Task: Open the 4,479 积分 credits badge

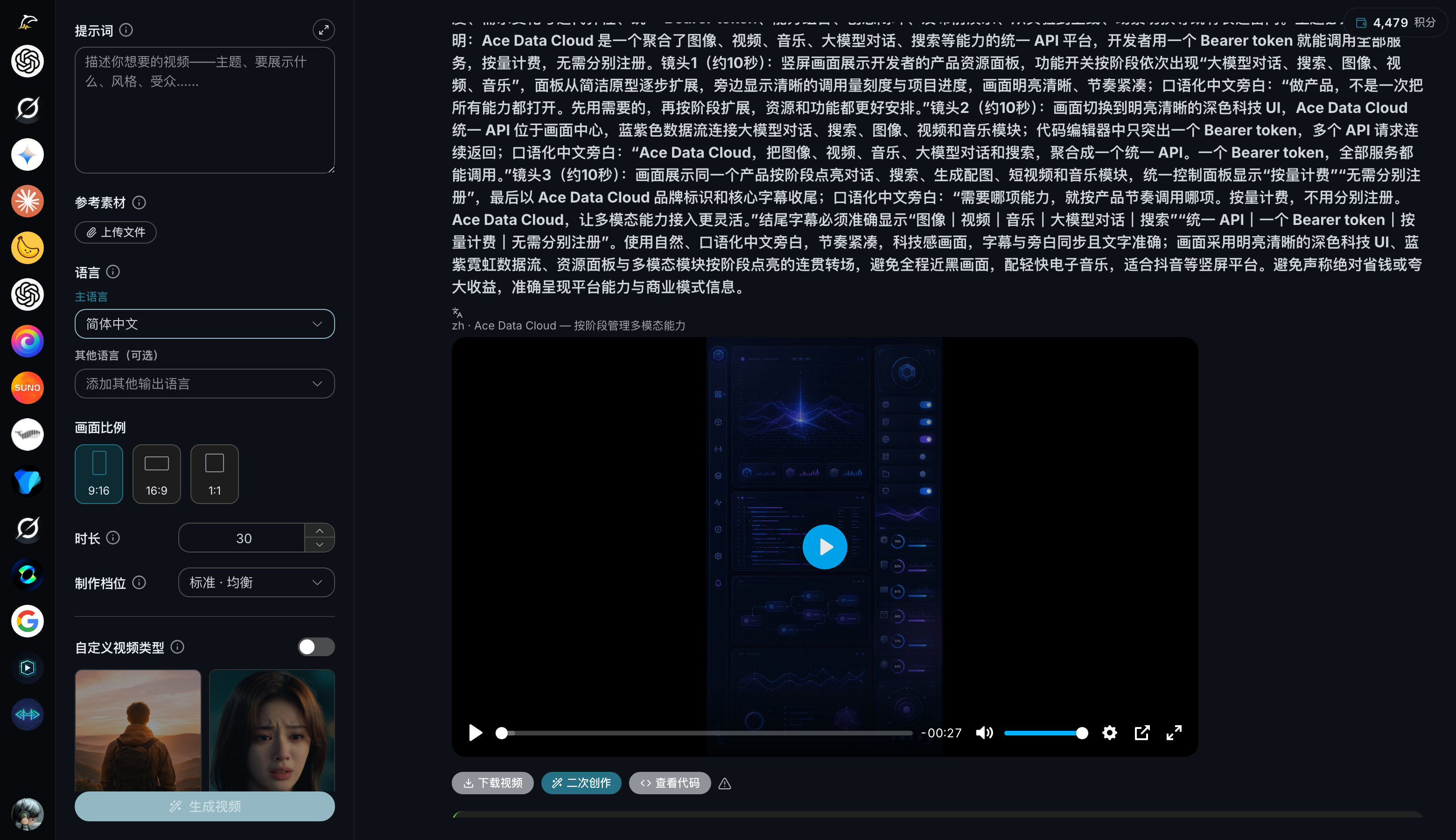Action: tap(1395, 22)
